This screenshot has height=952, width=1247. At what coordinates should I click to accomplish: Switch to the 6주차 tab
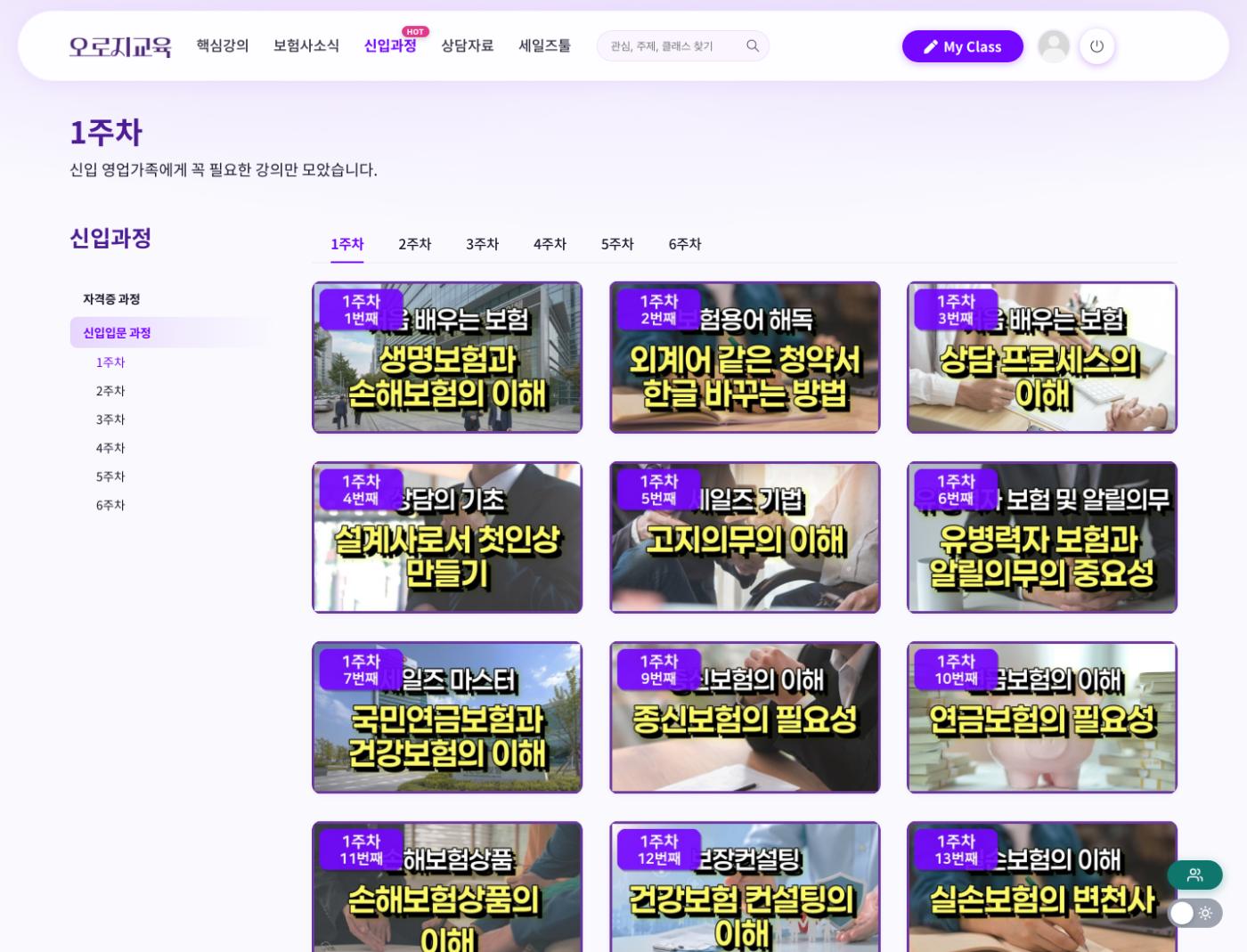[685, 244]
